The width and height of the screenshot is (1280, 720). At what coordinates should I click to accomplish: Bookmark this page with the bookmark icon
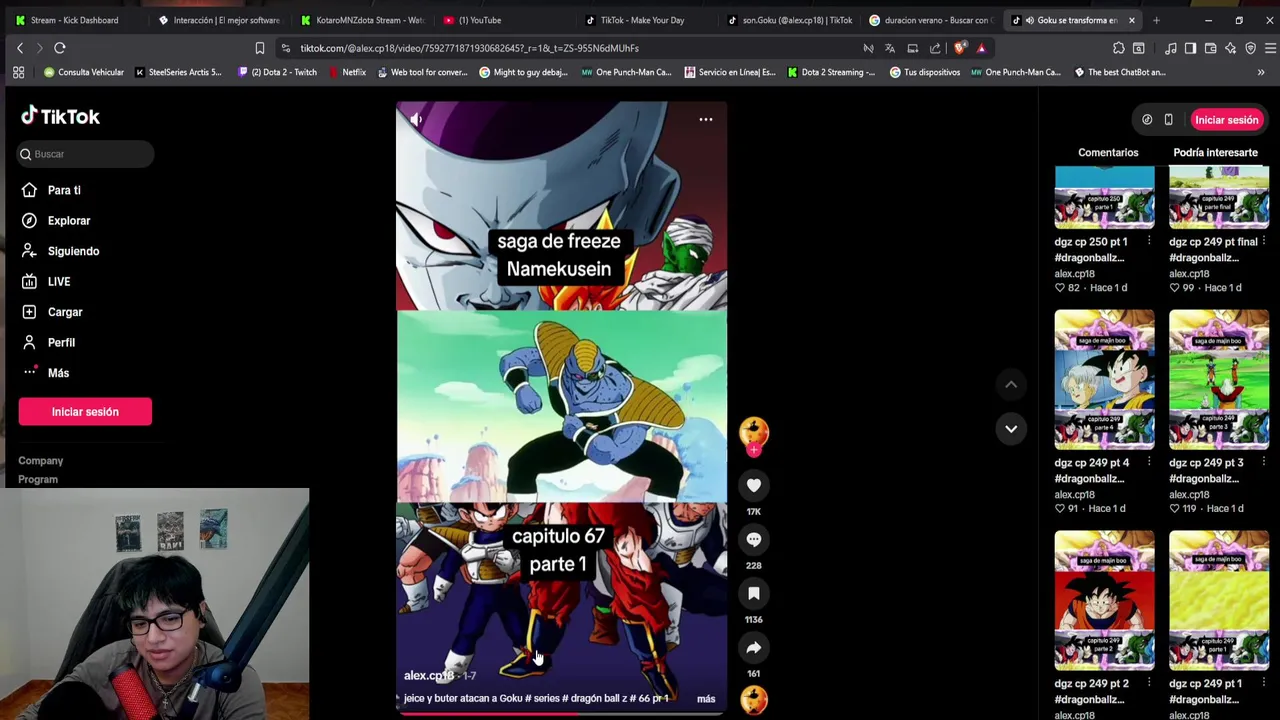click(260, 48)
